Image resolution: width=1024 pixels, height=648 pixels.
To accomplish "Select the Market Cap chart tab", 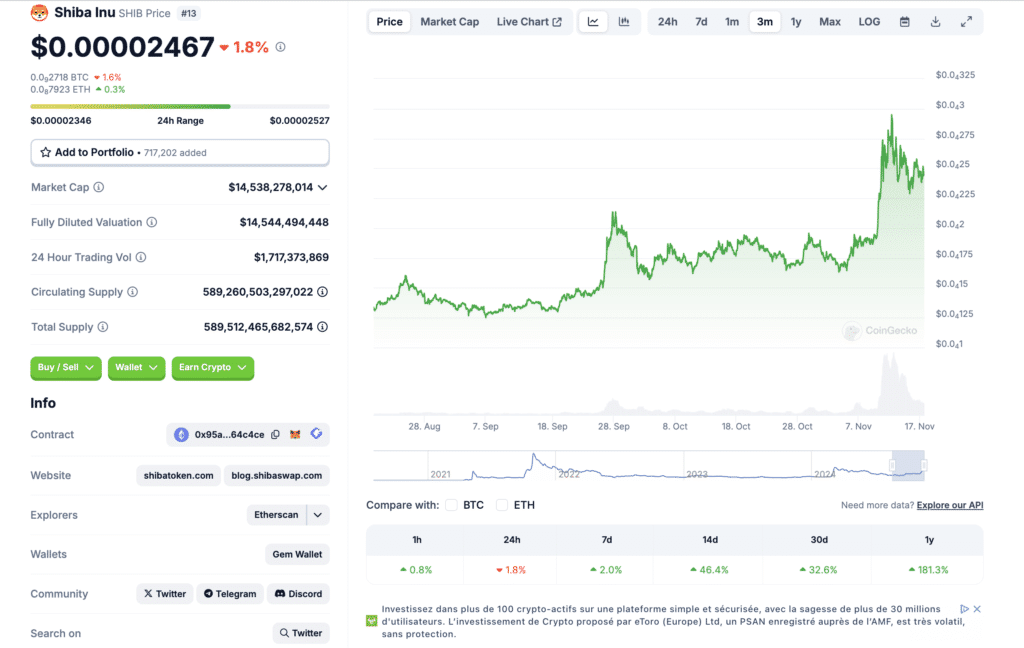I will (x=449, y=22).
